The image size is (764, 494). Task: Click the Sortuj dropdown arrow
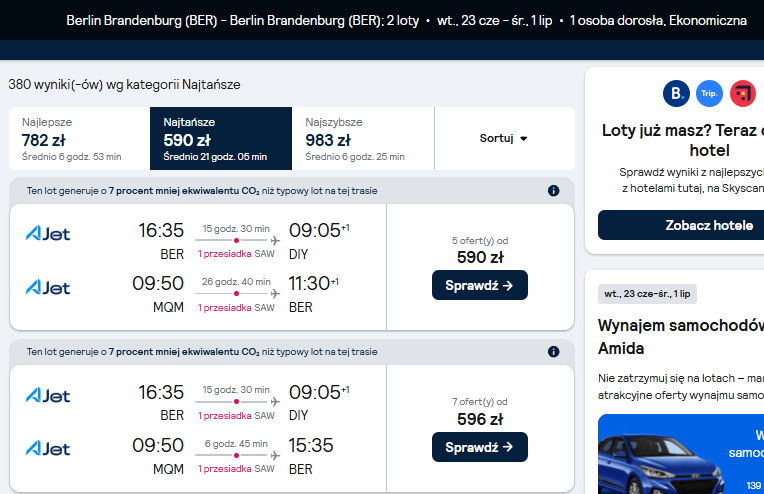coord(523,139)
